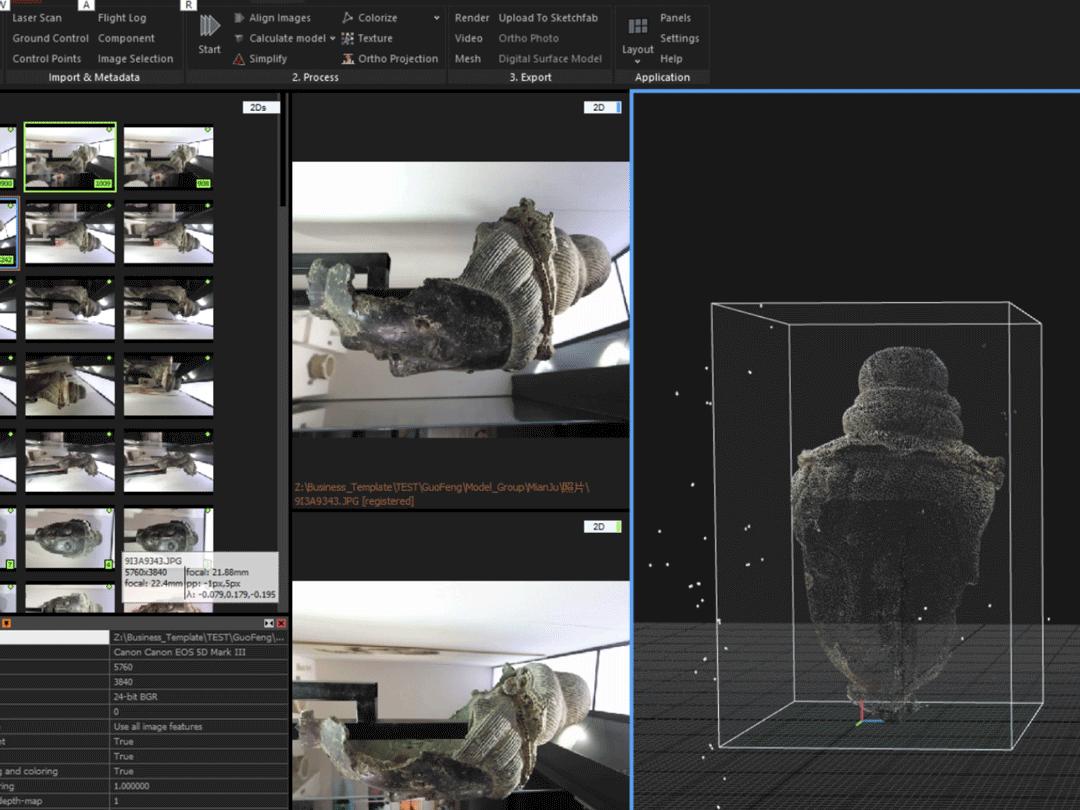Click the Z:\Business_Template path property value

point(198,638)
